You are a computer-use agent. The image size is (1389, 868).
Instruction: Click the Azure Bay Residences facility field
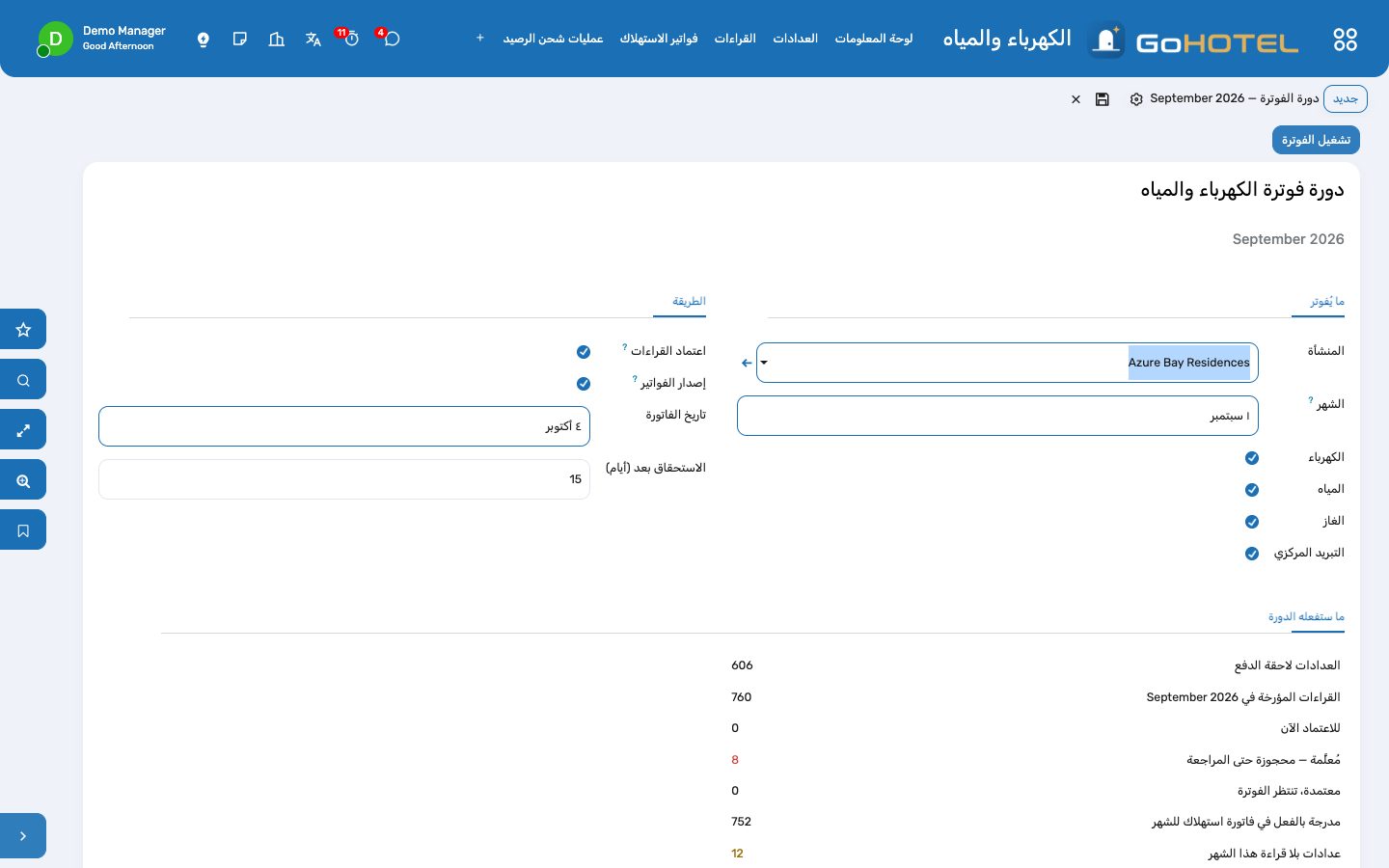1008,363
